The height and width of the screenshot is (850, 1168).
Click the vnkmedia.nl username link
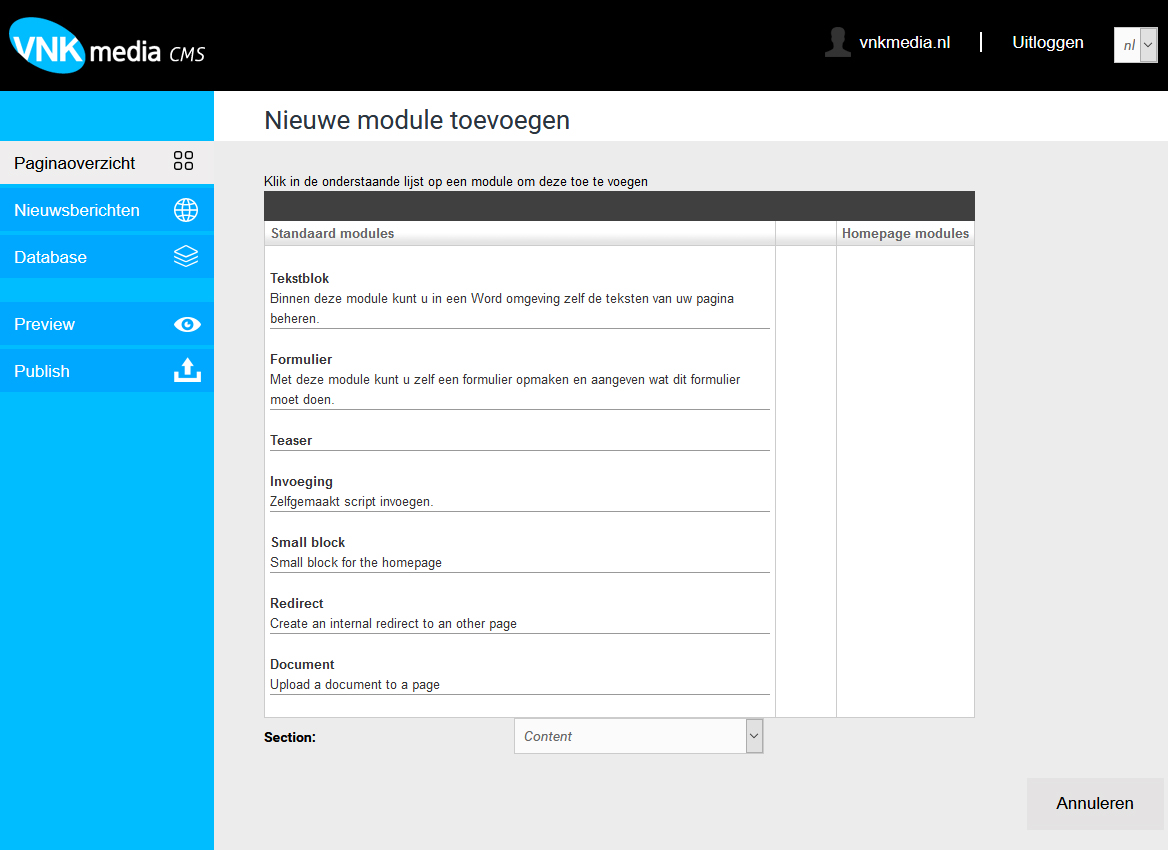(x=904, y=42)
